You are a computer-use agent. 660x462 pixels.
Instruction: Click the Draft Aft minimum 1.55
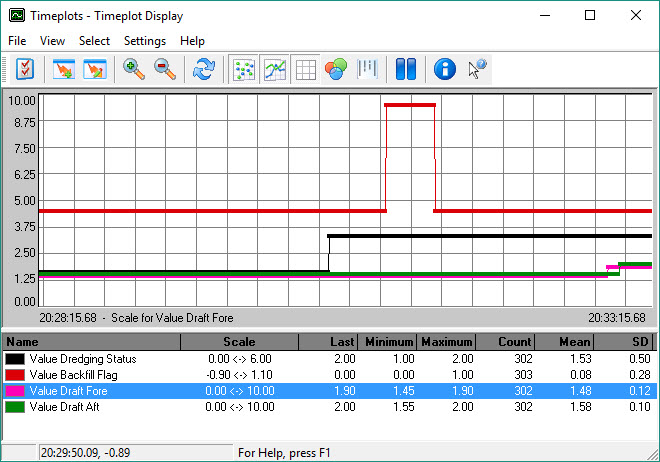(x=404, y=407)
